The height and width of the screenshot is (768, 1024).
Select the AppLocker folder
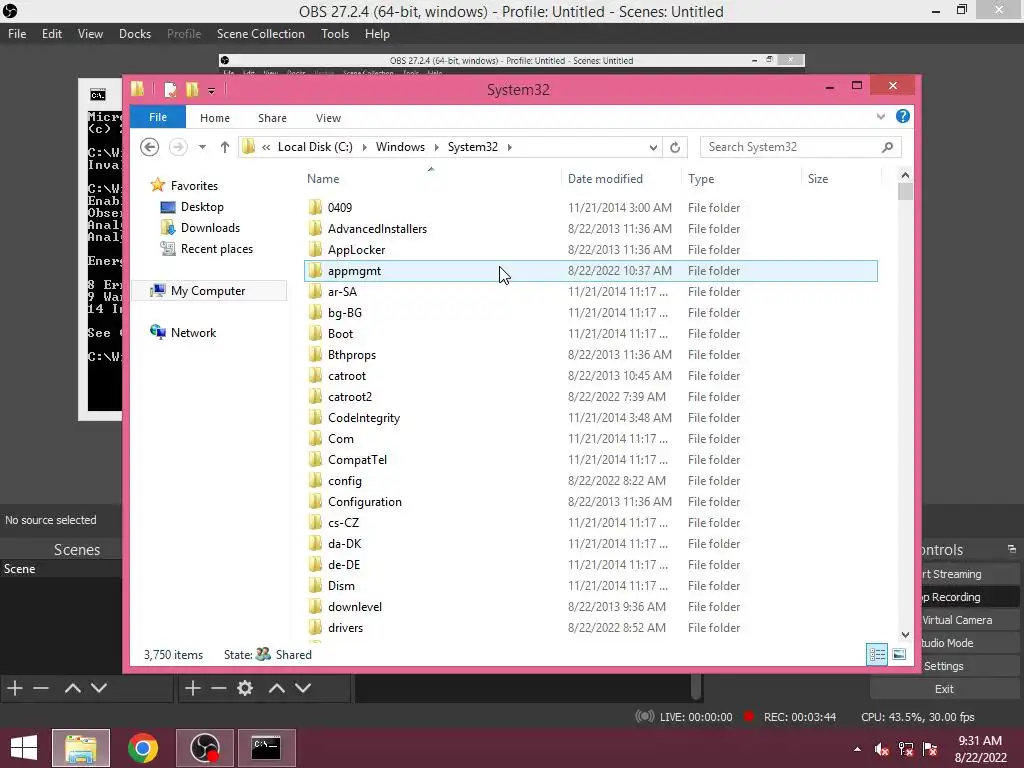[590, 249]
